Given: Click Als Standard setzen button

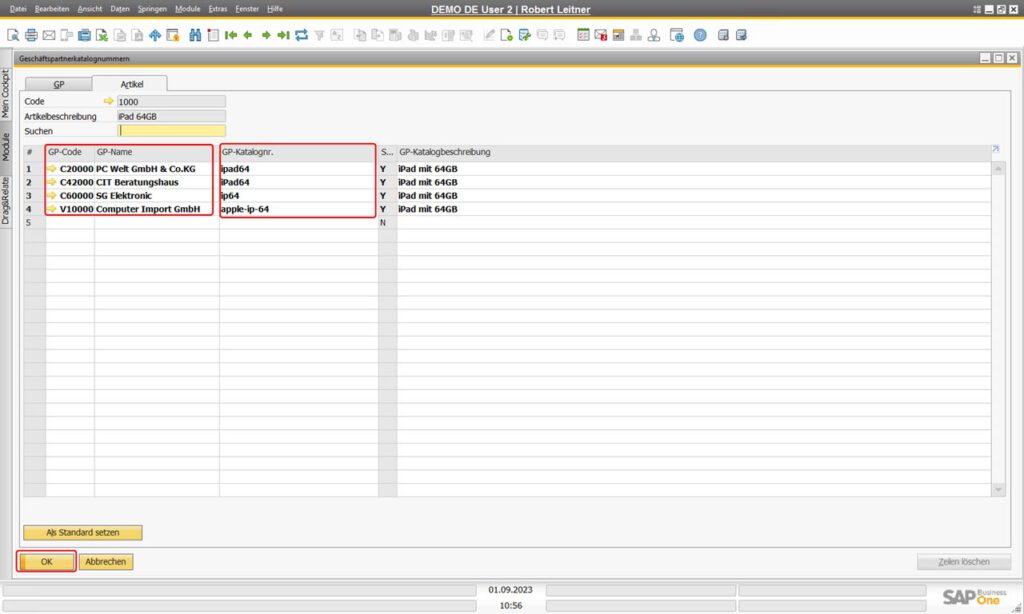Looking at the screenshot, I should [x=82, y=532].
